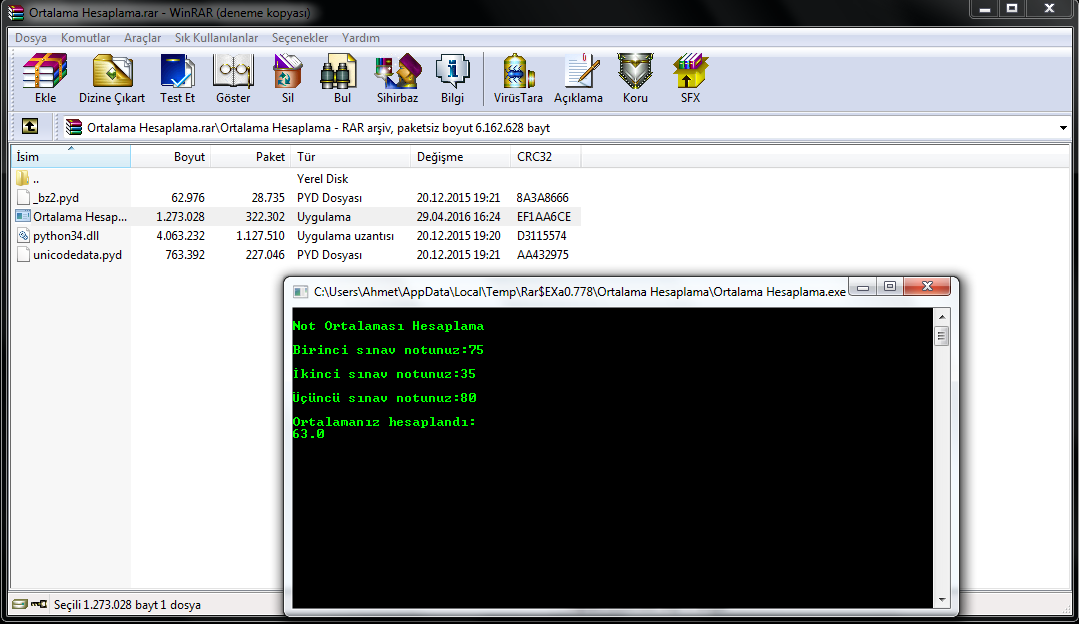Click 'Uygulama uzantısı' type cell
The height and width of the screenshot is (624, 1079).
point(345,236)
